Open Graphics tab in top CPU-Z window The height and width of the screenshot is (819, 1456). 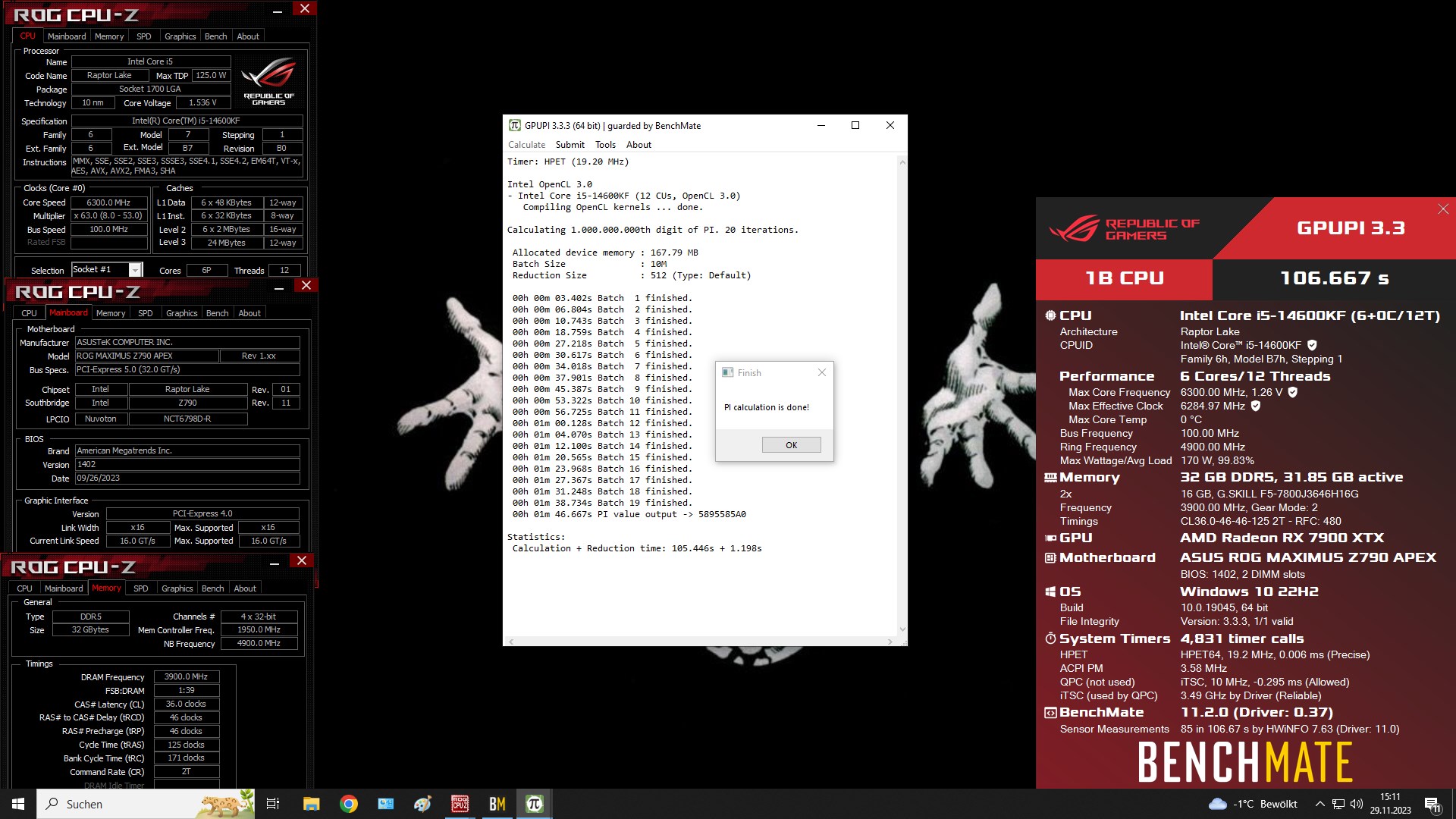pos(180,36)
